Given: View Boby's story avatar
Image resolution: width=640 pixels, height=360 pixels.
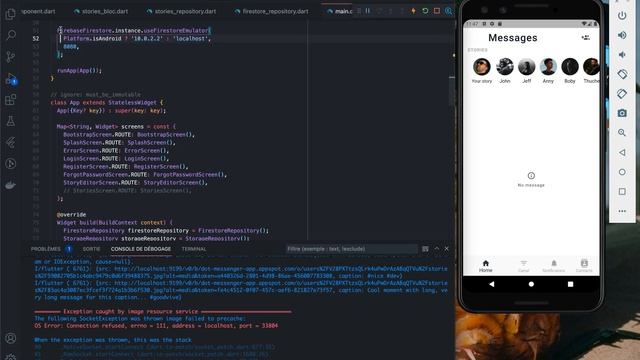Looking at the screenshot, I should pyautogui.click(x=570, y=67).
